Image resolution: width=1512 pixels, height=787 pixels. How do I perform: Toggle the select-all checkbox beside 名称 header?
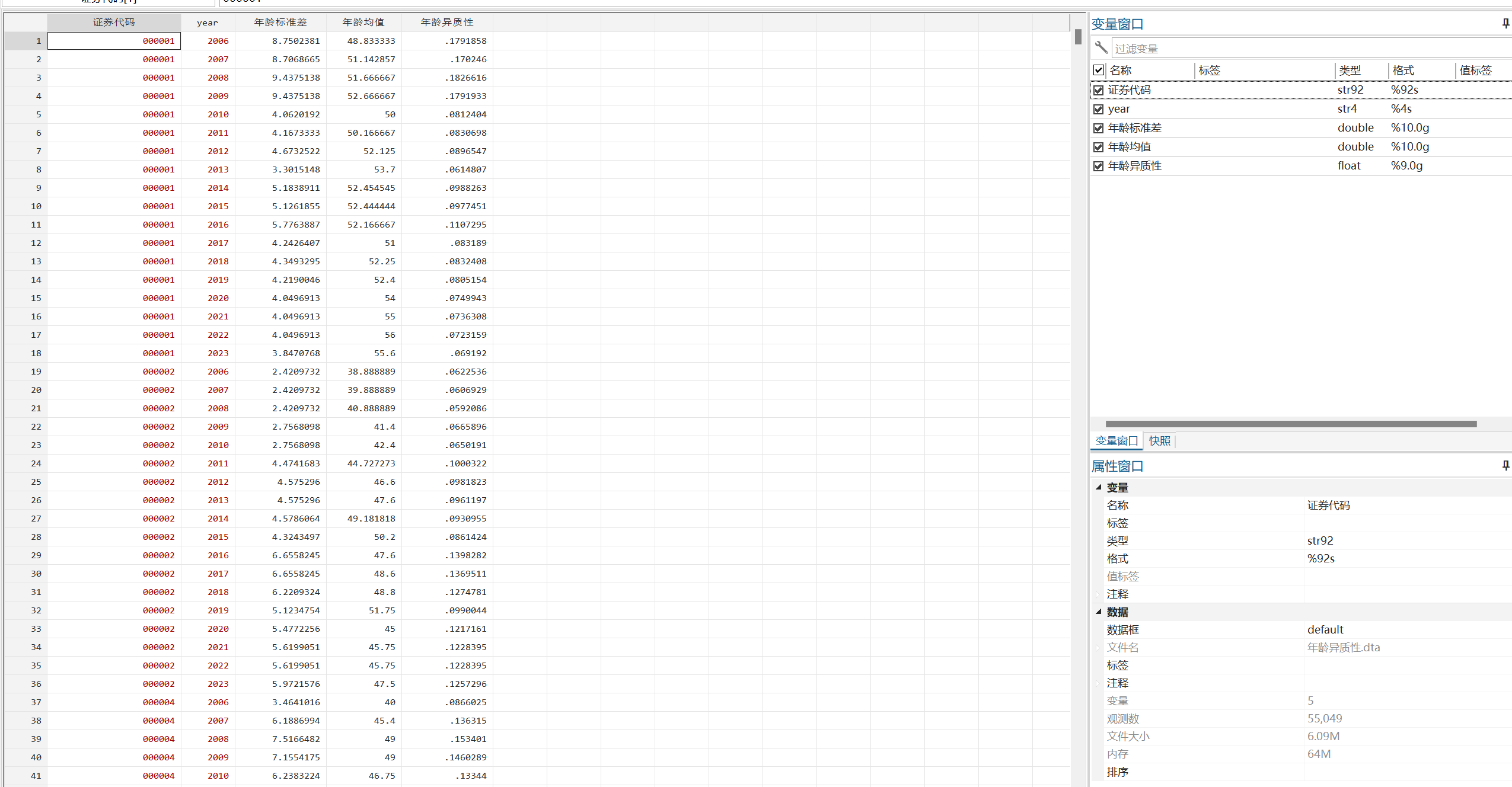pos(1098,70)
